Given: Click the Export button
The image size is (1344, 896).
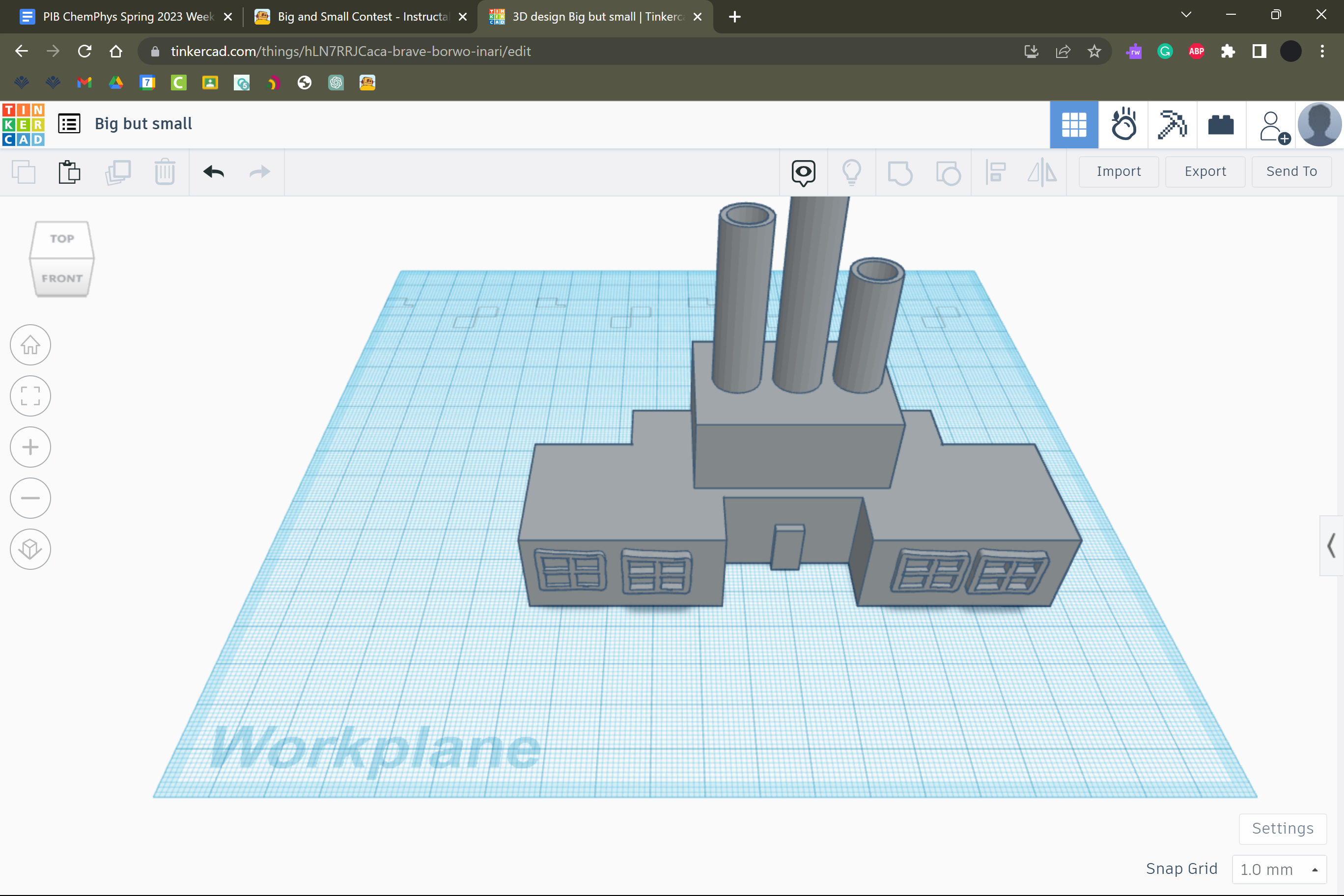Looking at the screenshot, I should point(1204,171).
